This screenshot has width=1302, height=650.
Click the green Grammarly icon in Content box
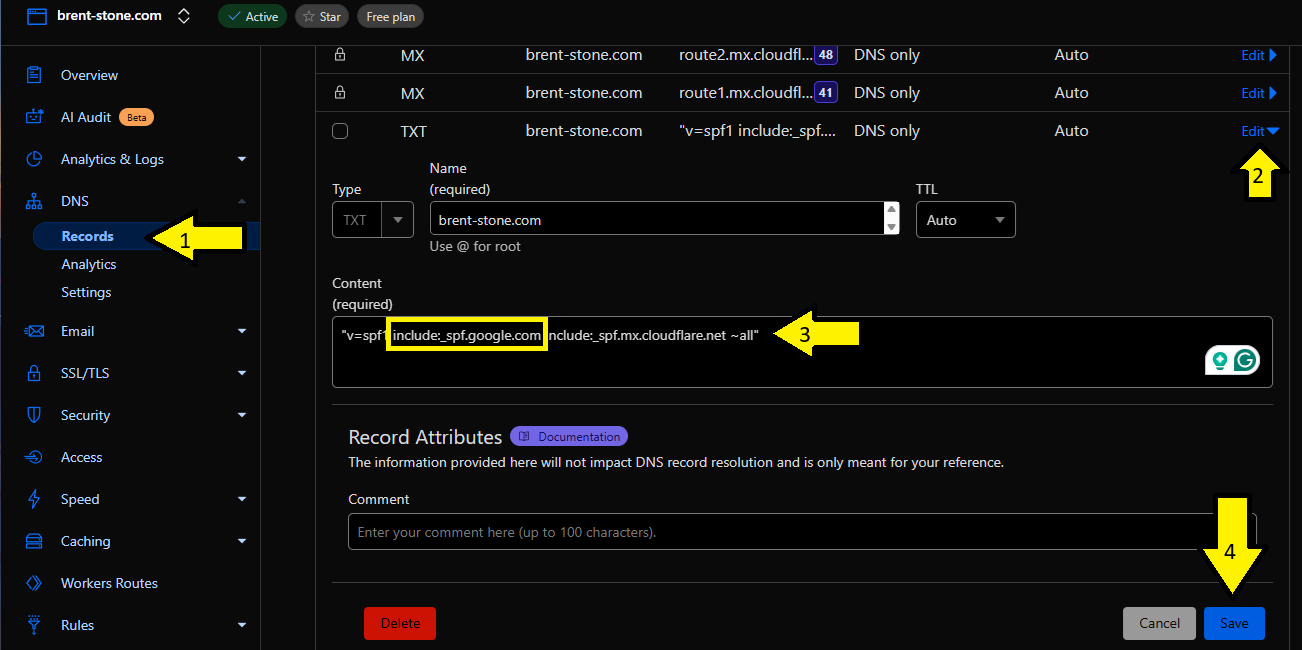click(1245, 361)
